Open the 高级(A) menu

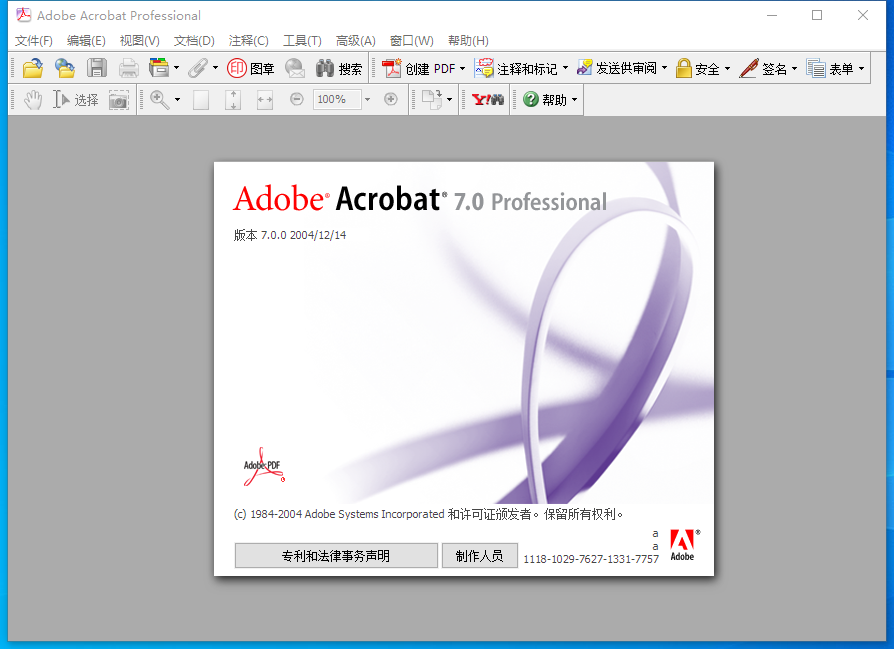click(356, 40)
